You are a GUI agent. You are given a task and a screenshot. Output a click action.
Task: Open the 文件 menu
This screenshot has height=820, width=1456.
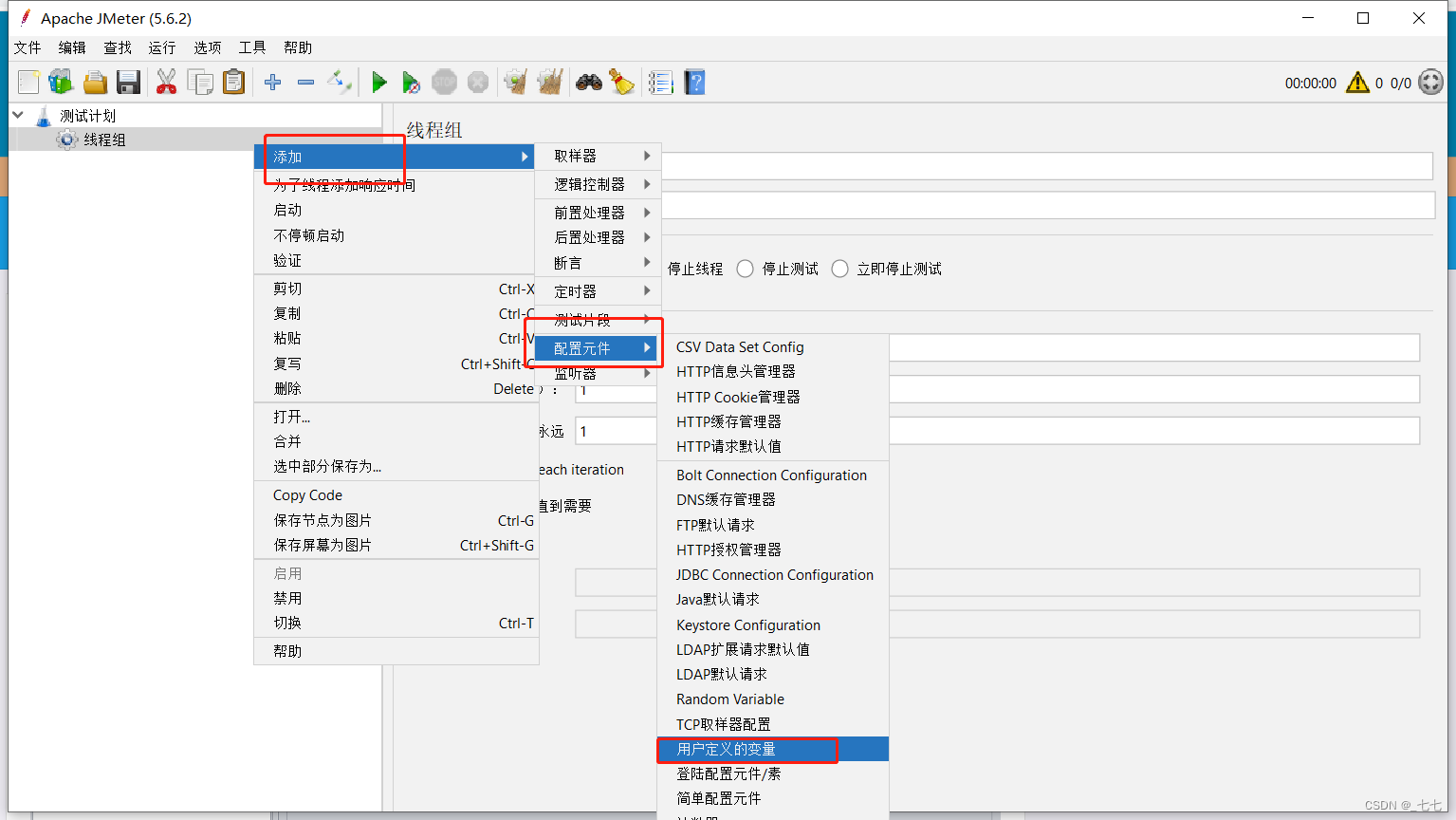click(x=28, y=47)
